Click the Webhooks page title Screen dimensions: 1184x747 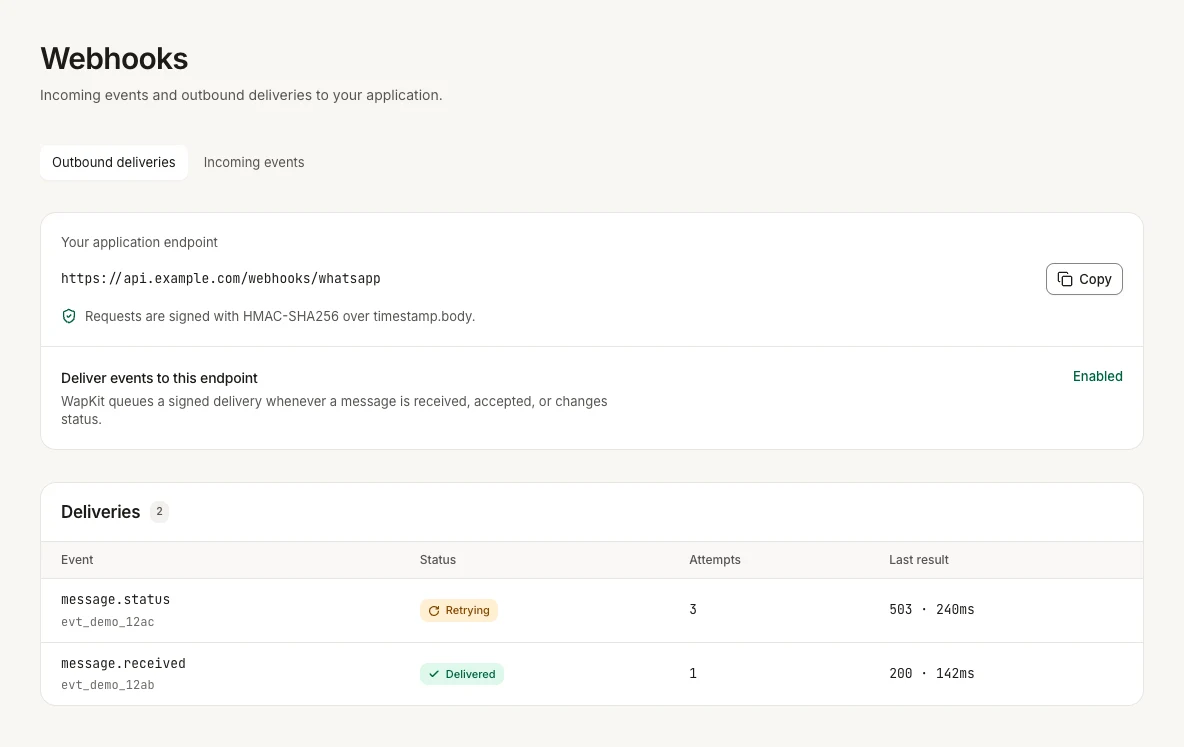click(x=114, y=59)
